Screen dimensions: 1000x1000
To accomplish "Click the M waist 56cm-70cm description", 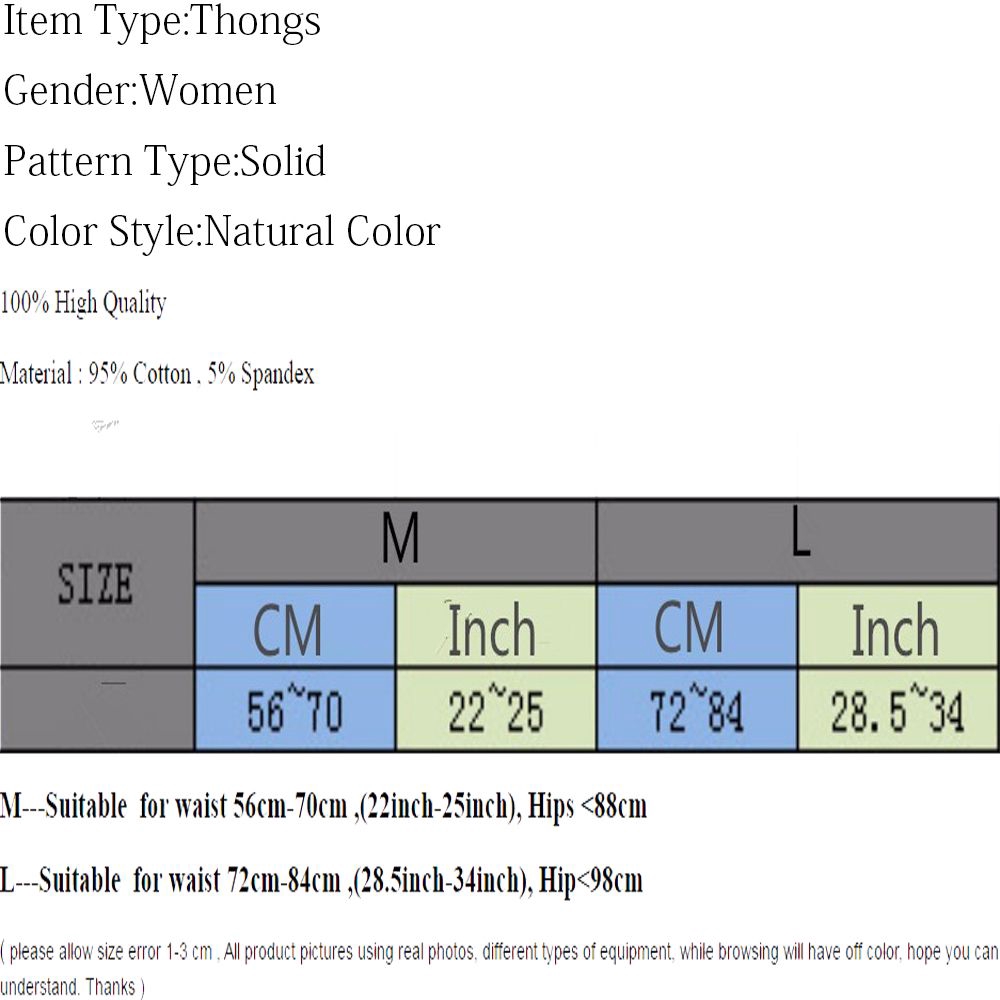I will 323,807.
